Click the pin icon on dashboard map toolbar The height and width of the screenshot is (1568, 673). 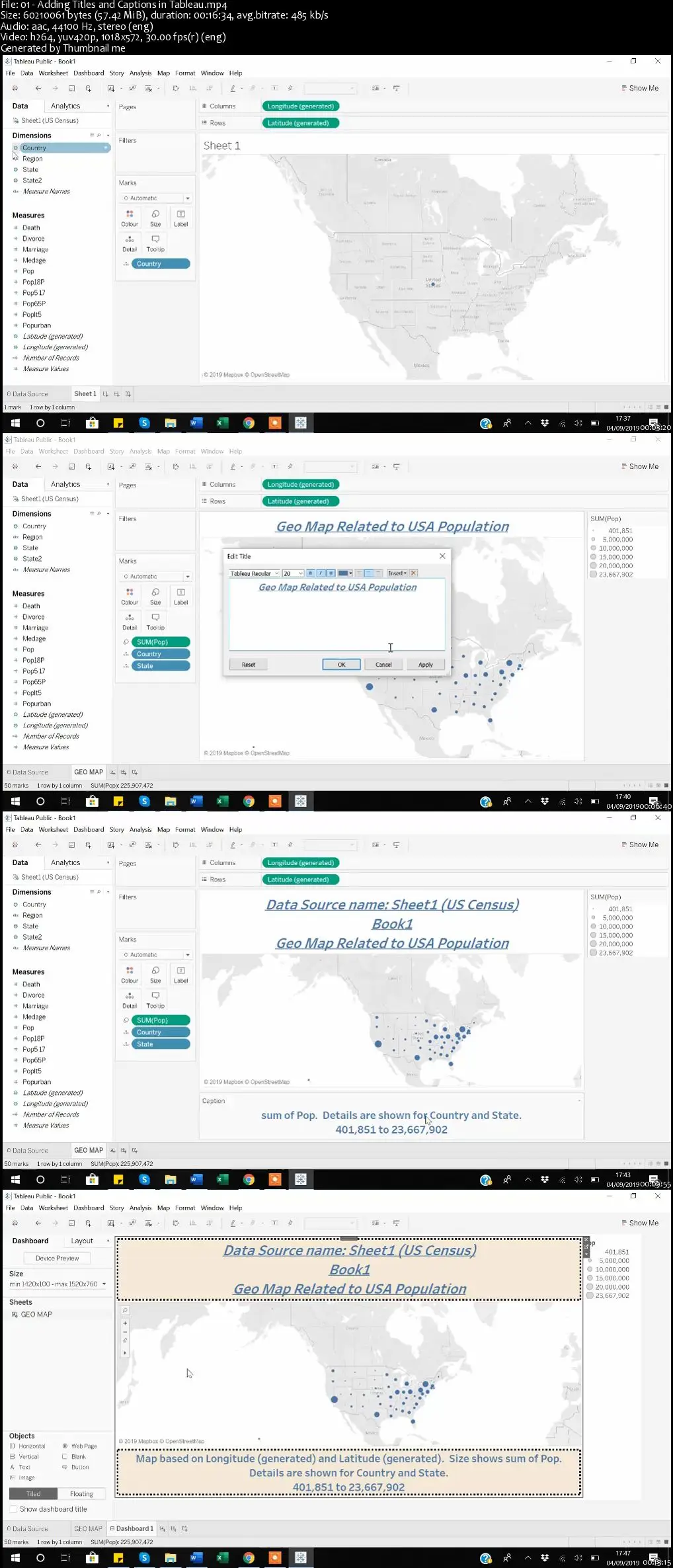point(125,1341)
